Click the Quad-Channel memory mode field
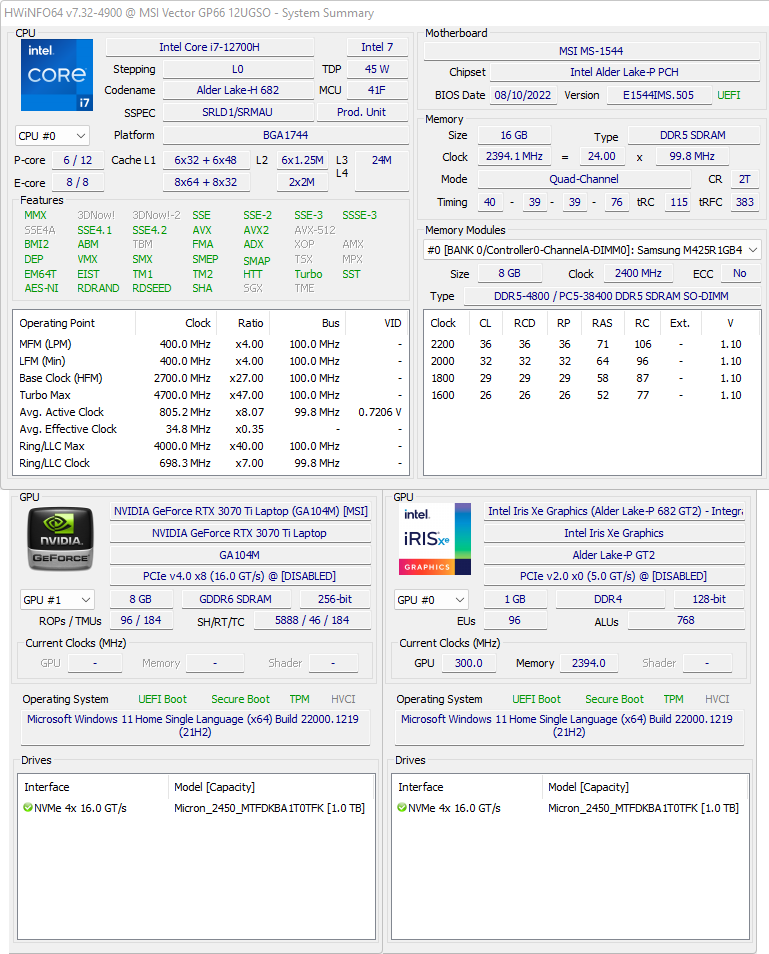Viewport: 769px width, 954px height. 583,179
